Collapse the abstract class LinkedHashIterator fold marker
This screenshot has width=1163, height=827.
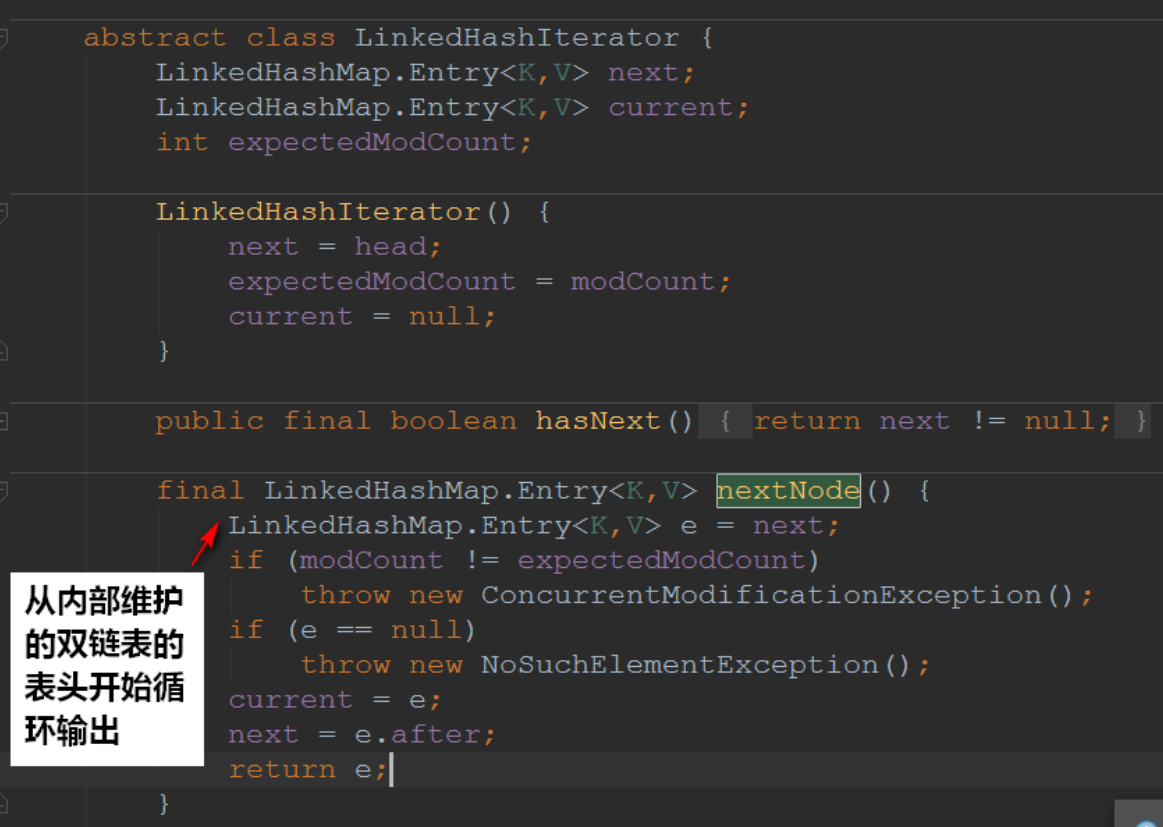point(2,38)
